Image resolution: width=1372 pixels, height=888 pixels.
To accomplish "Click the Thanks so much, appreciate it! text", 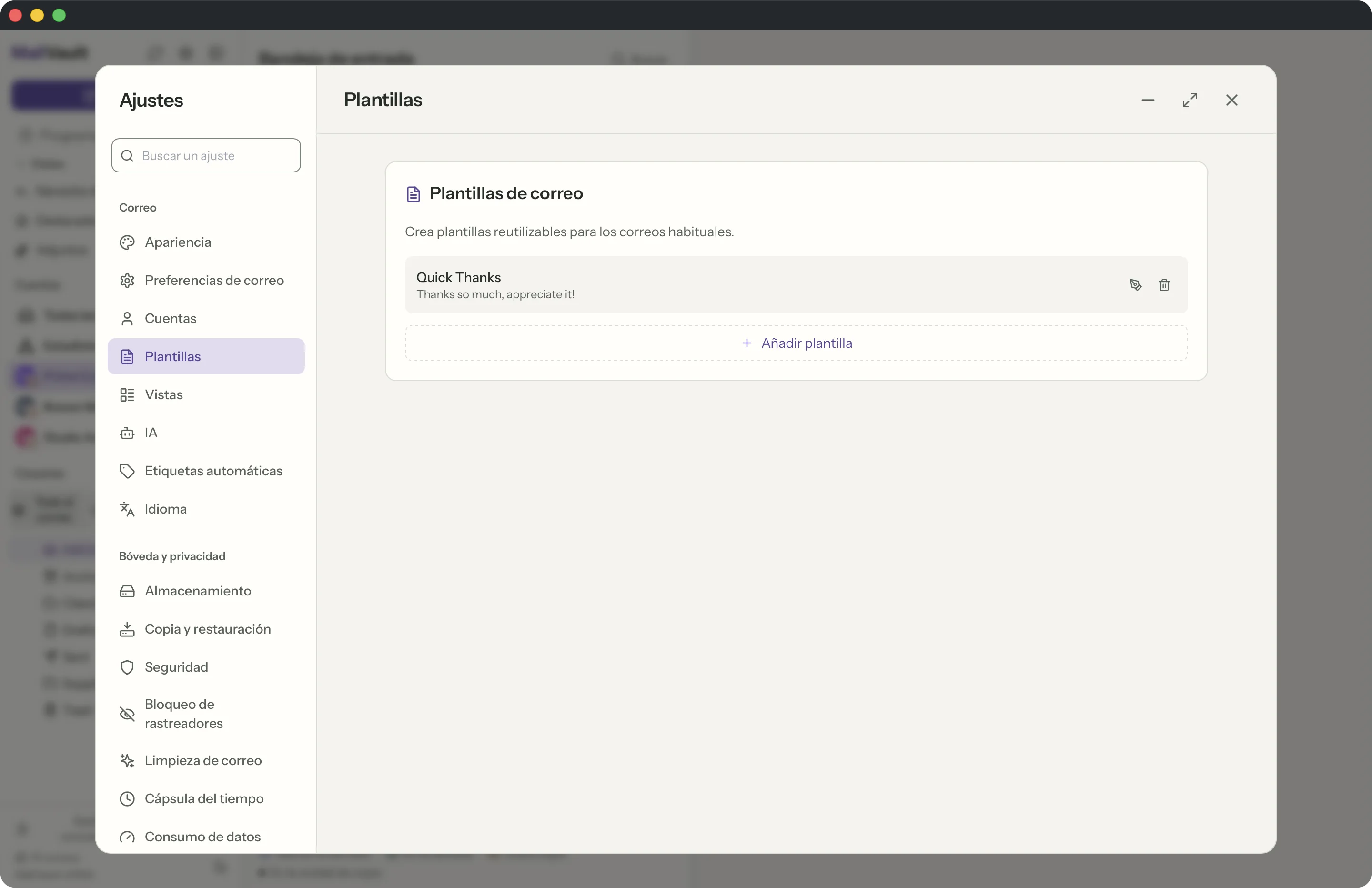I will (x=495, y=294).
